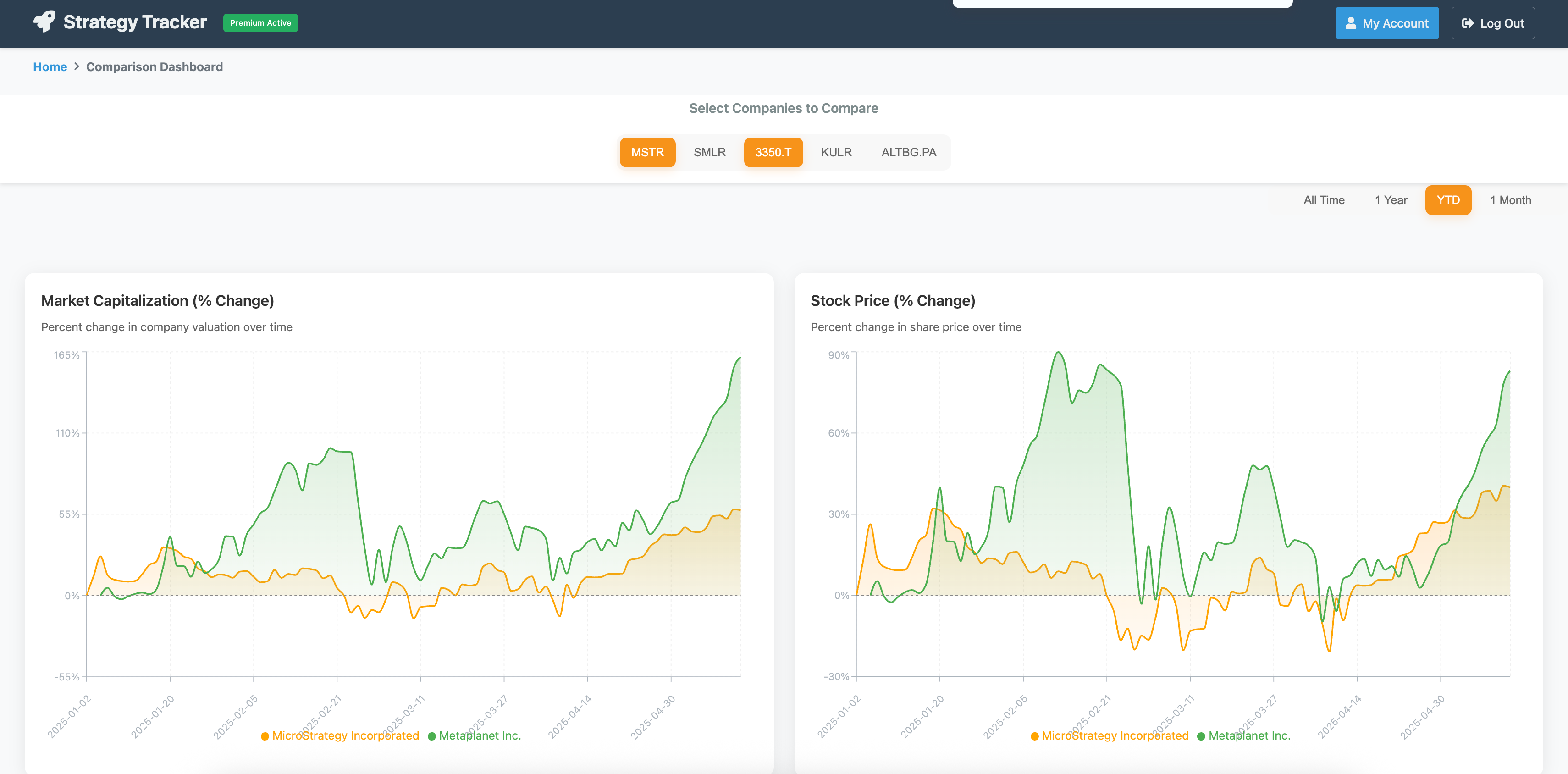Click the Comparison Dashboard breadcrumb text
The width and height of the screenshot is (1568, 774).
[x=155, y=66]
